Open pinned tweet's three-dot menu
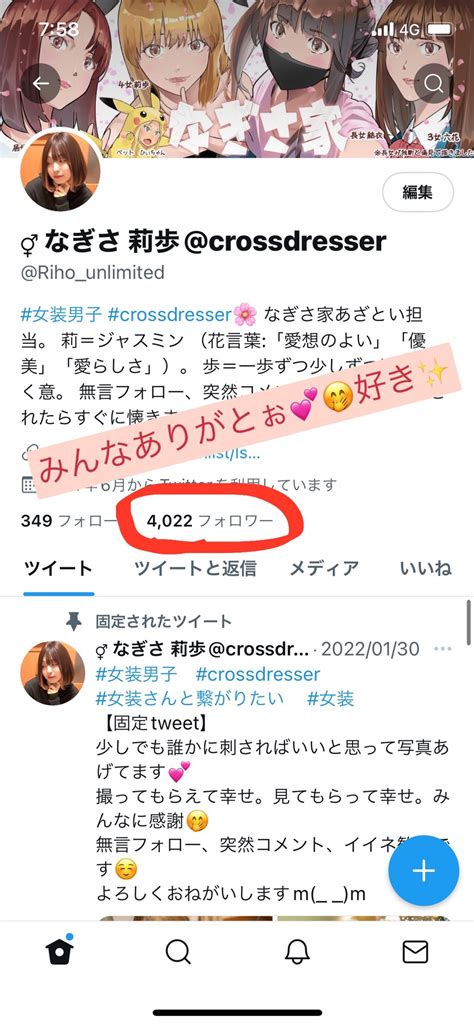Screen dimensions: 474x1026 coord(443,649)
